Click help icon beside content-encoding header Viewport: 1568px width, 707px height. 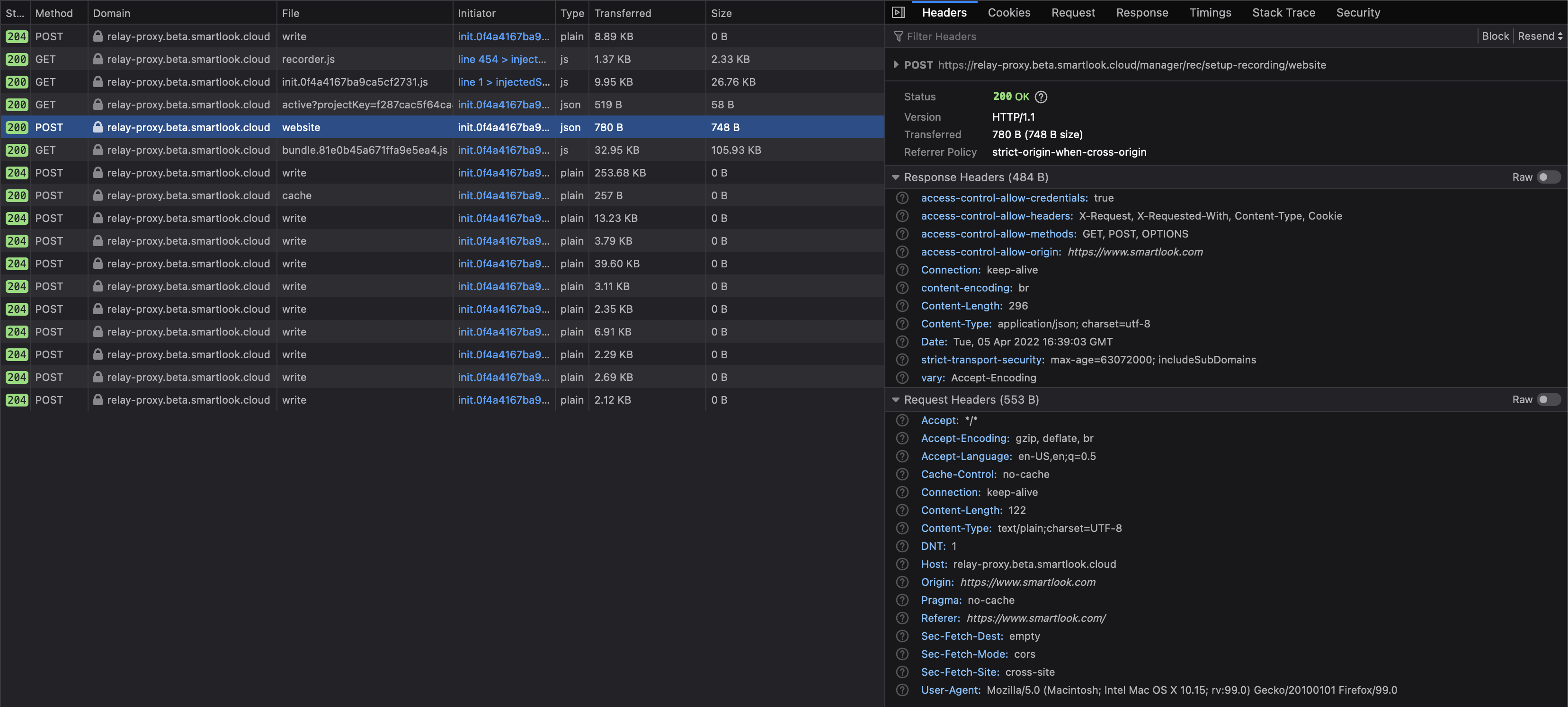pos(903,288)
